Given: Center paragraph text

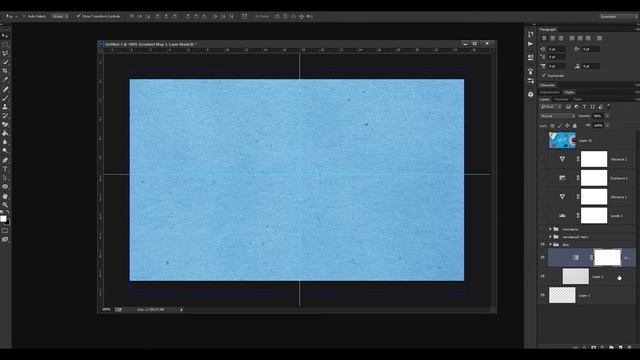Looking at the screenshot, I should tap(553, 38).
